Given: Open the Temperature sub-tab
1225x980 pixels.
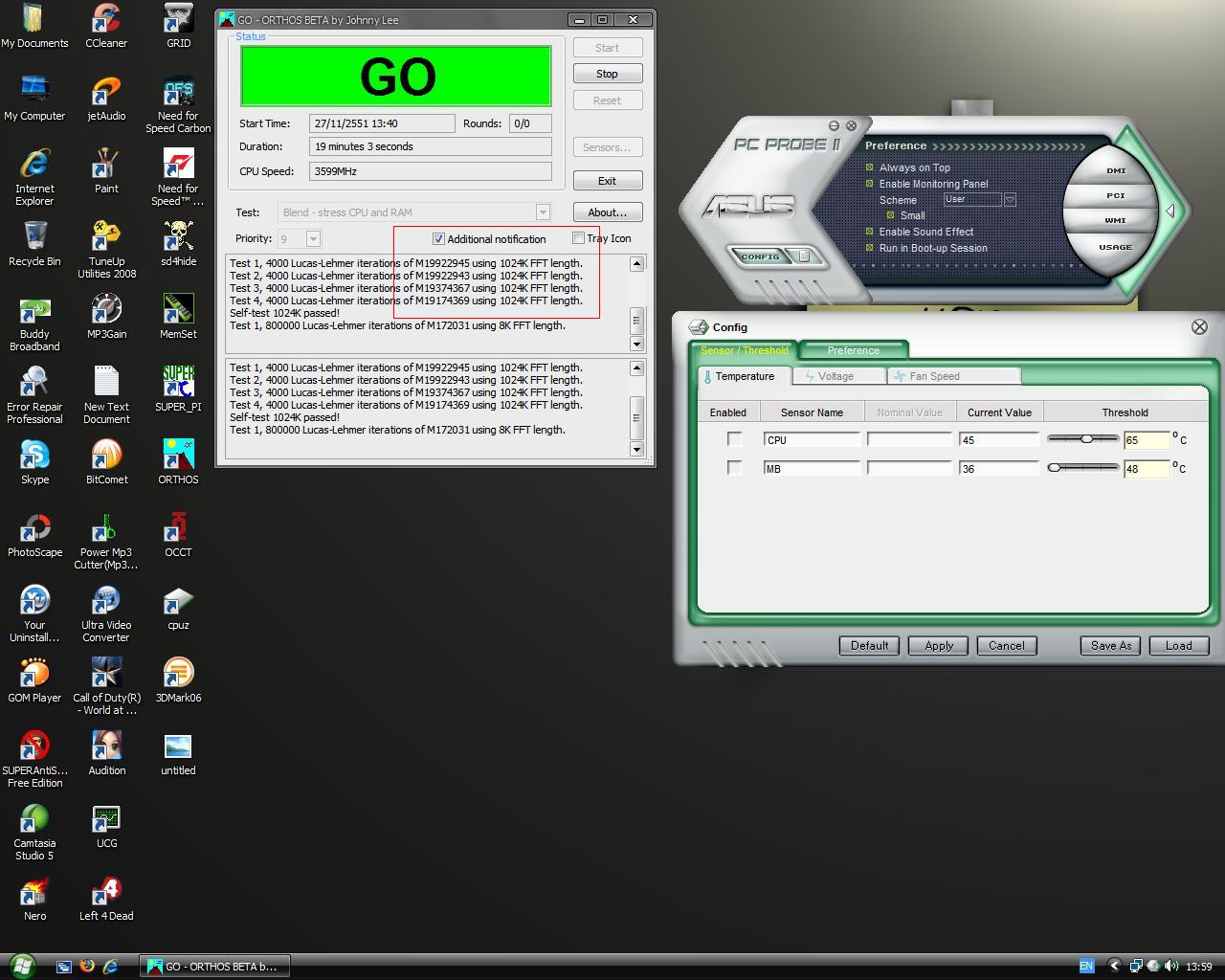Looking at the screenshot, I should 745,376.
